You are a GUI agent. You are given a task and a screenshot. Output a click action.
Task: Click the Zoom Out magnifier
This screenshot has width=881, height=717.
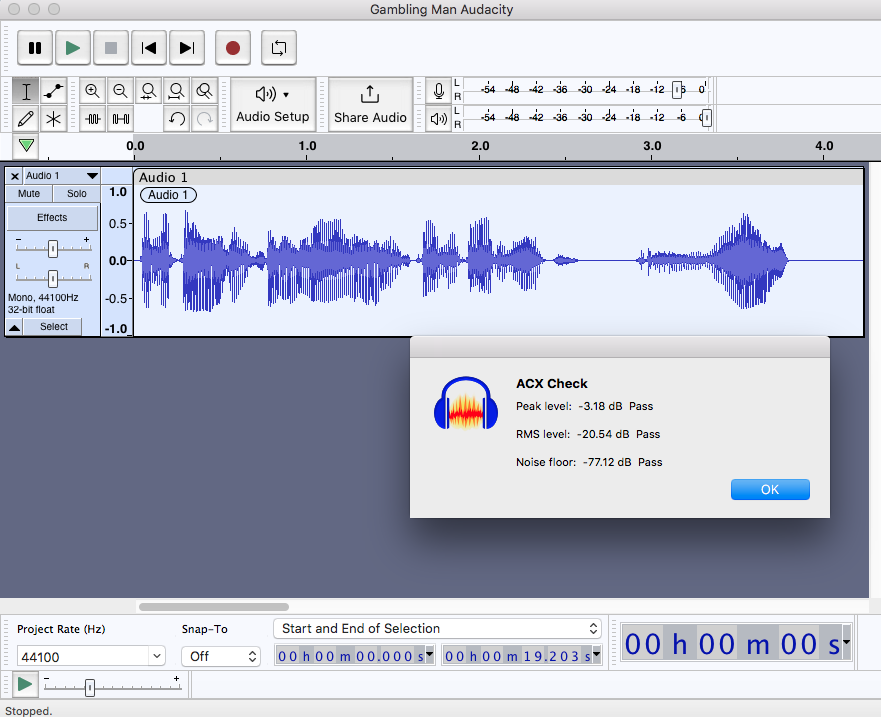(x=120, y=90)
